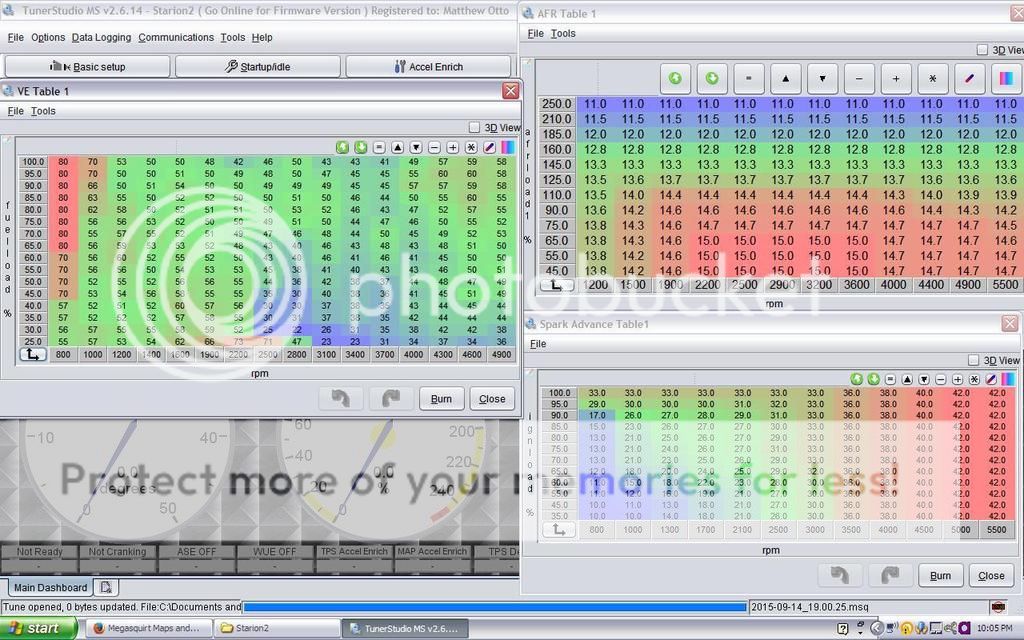Screen dimensions: 1024x640
Task: Open the Options menu
Action: [x=48, y=37]
